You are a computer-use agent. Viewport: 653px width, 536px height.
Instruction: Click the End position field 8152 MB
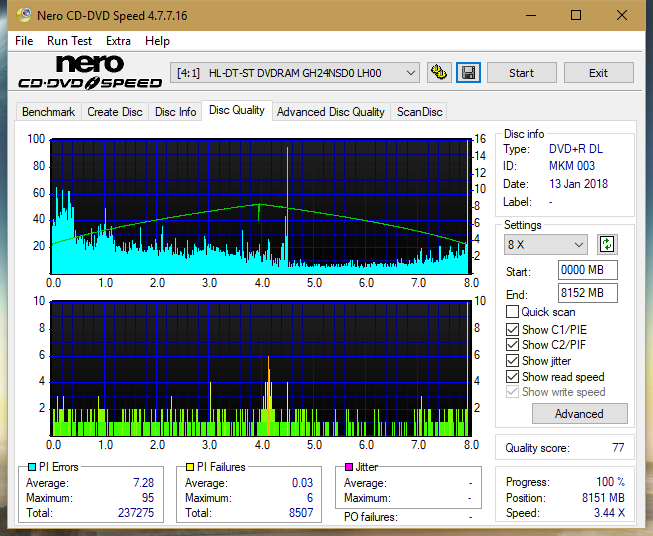coord(587,293)
